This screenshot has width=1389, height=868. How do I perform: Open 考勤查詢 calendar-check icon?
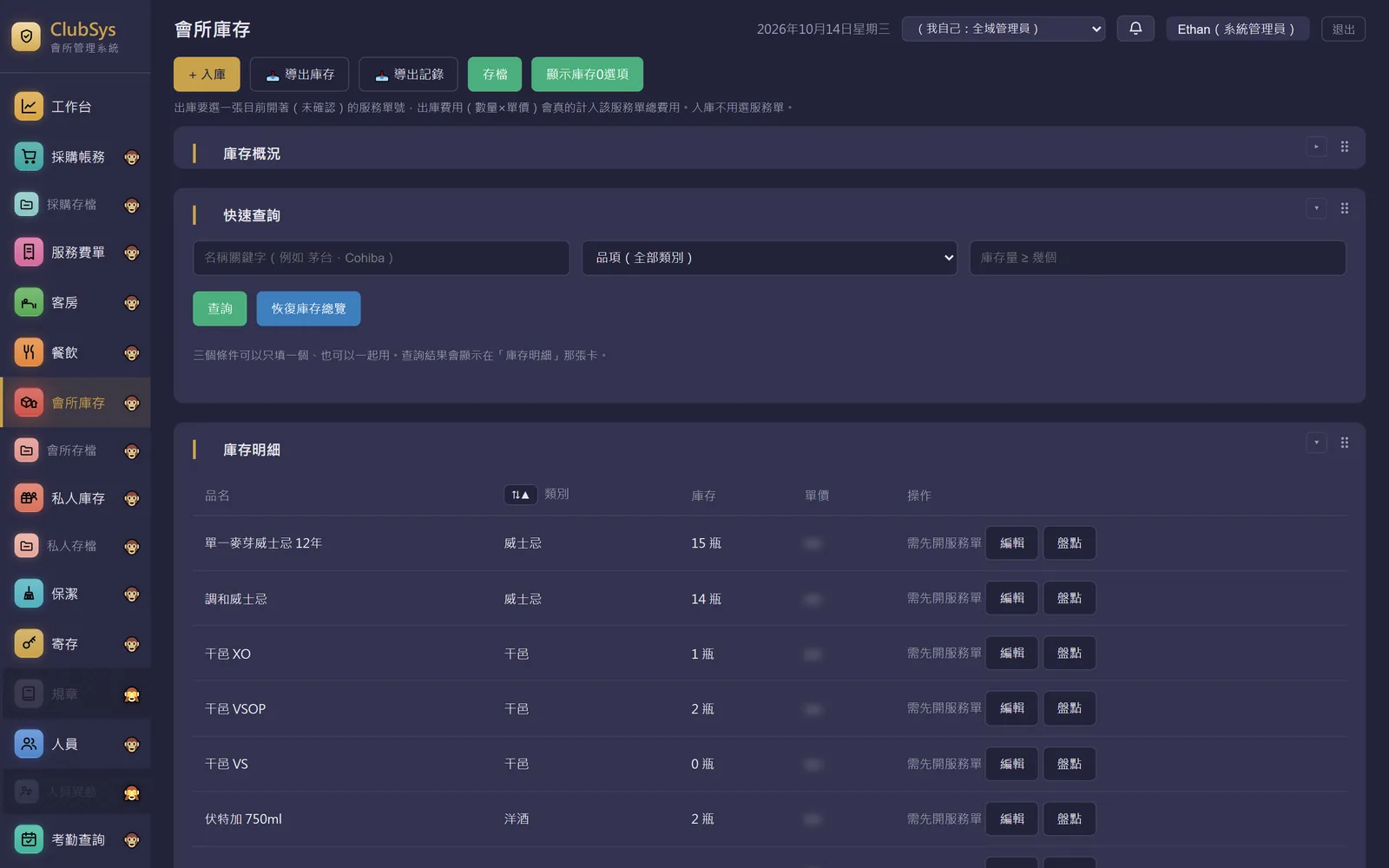(29, 839)
